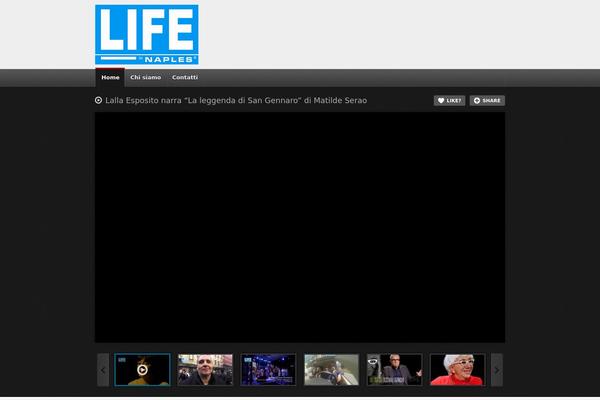Click the black main video player area
This screenshot has height=400, width=600.
click(300, 227)
